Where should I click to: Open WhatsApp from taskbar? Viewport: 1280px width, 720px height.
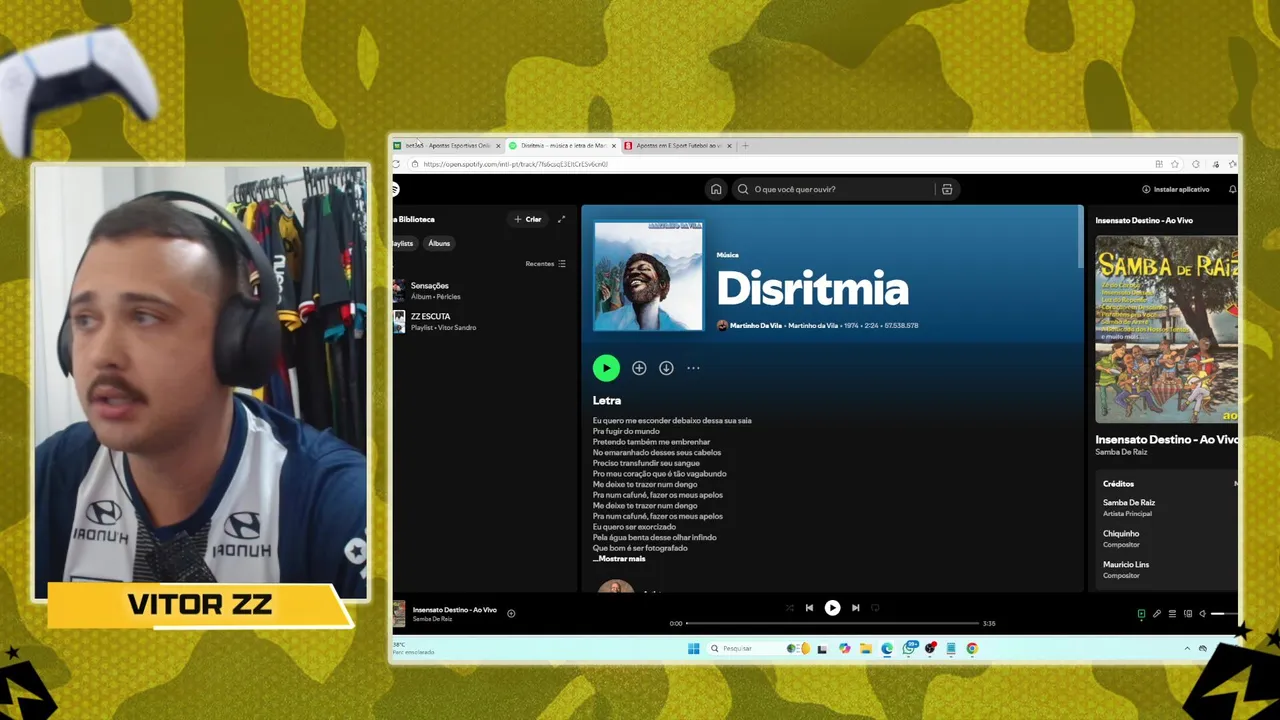(909, 648)
